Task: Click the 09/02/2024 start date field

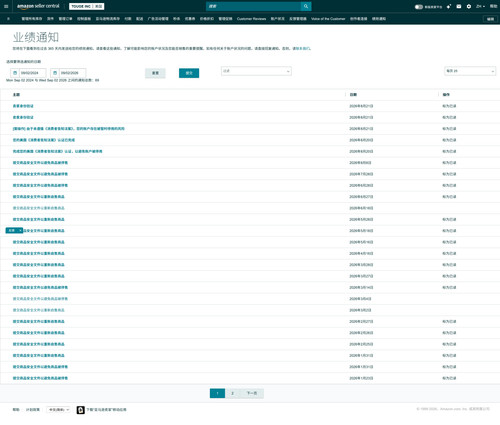Action: (32, 73)
